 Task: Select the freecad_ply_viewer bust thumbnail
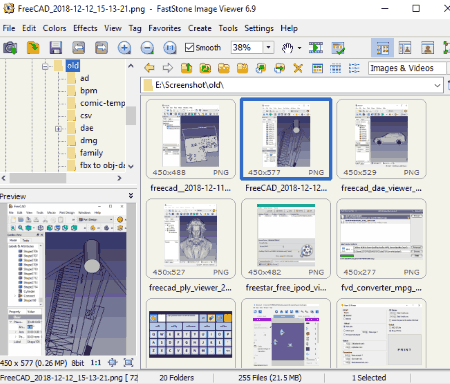pos(191,238)
